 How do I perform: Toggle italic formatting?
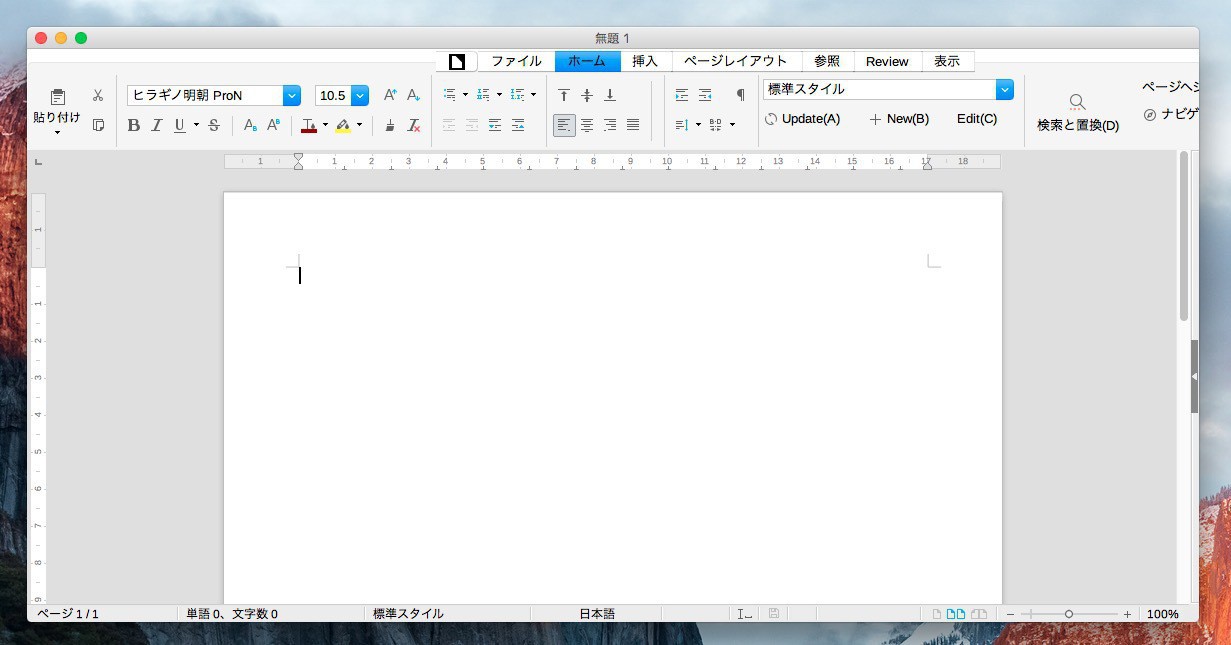[x=157, y=125]
